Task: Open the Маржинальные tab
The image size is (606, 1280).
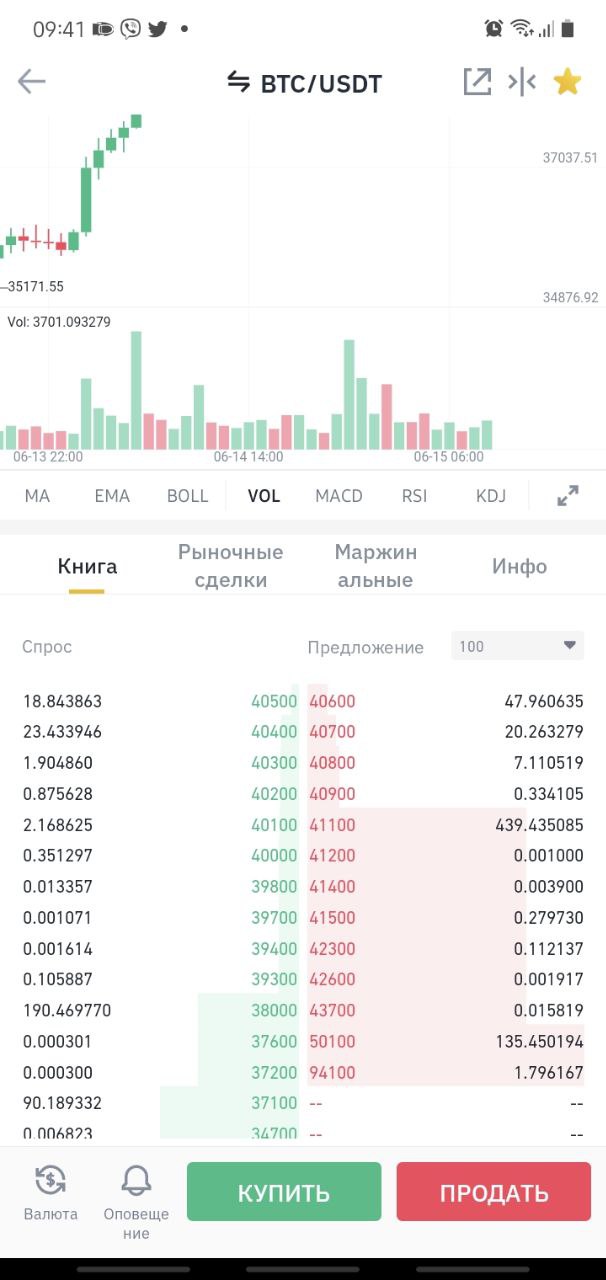Action: coord(376,566)
